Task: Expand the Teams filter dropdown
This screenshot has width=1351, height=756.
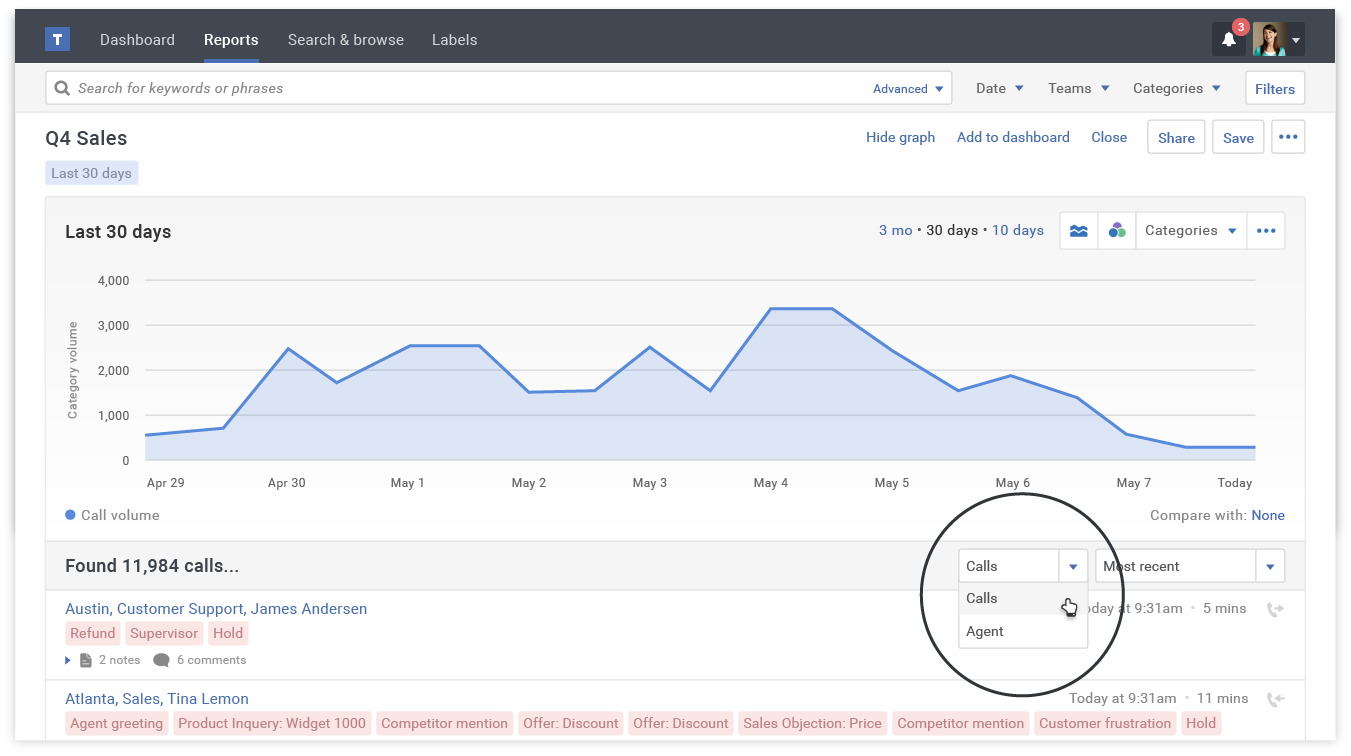Action: (x=1079, y=88)
